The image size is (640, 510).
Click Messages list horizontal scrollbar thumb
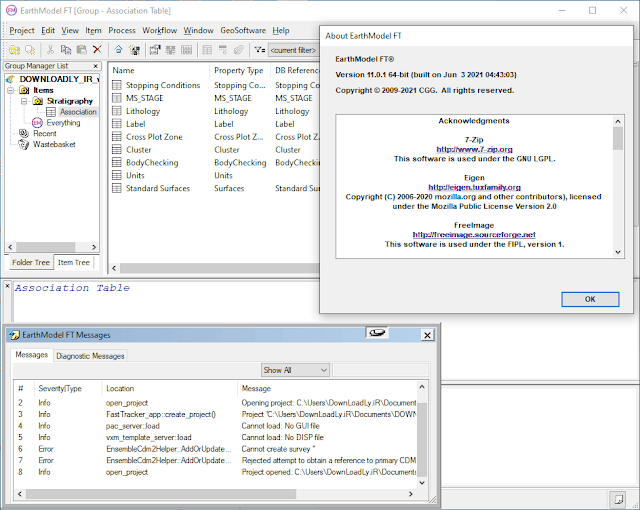point(161,494)
